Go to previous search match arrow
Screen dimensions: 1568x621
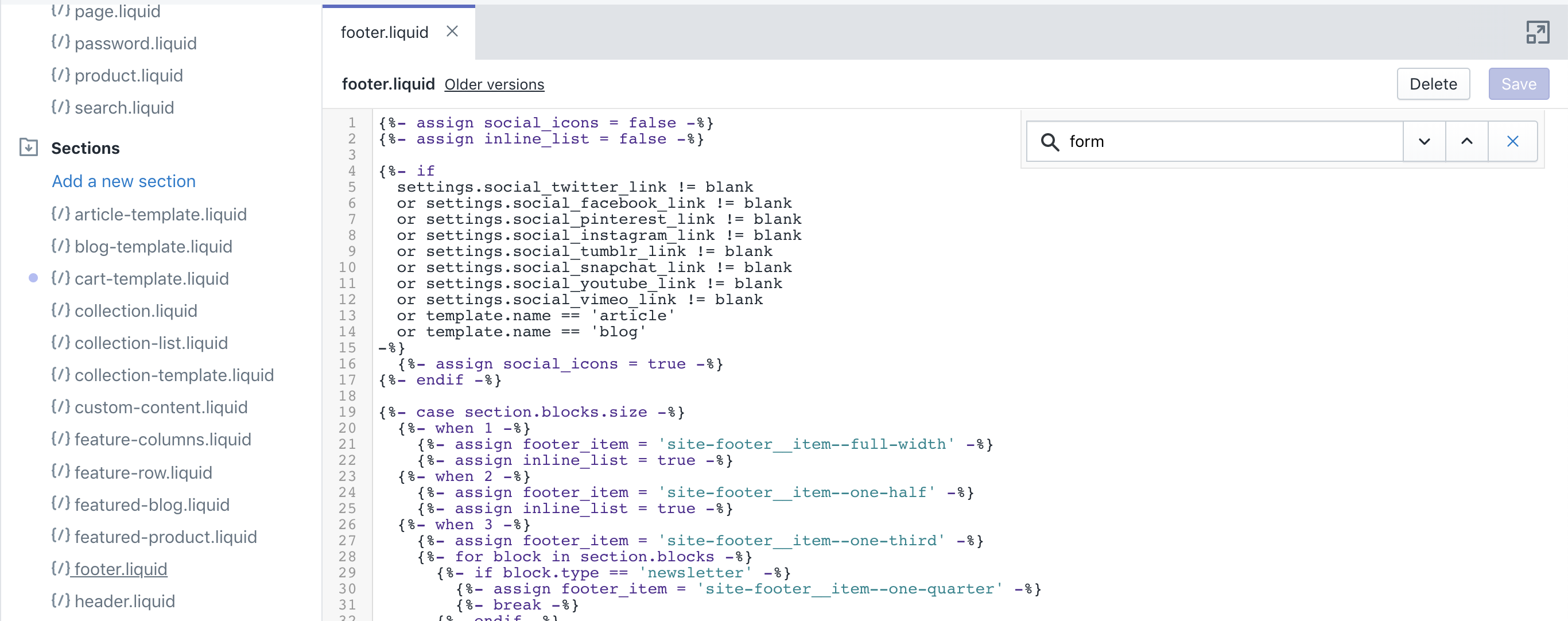click(1466, 142)
